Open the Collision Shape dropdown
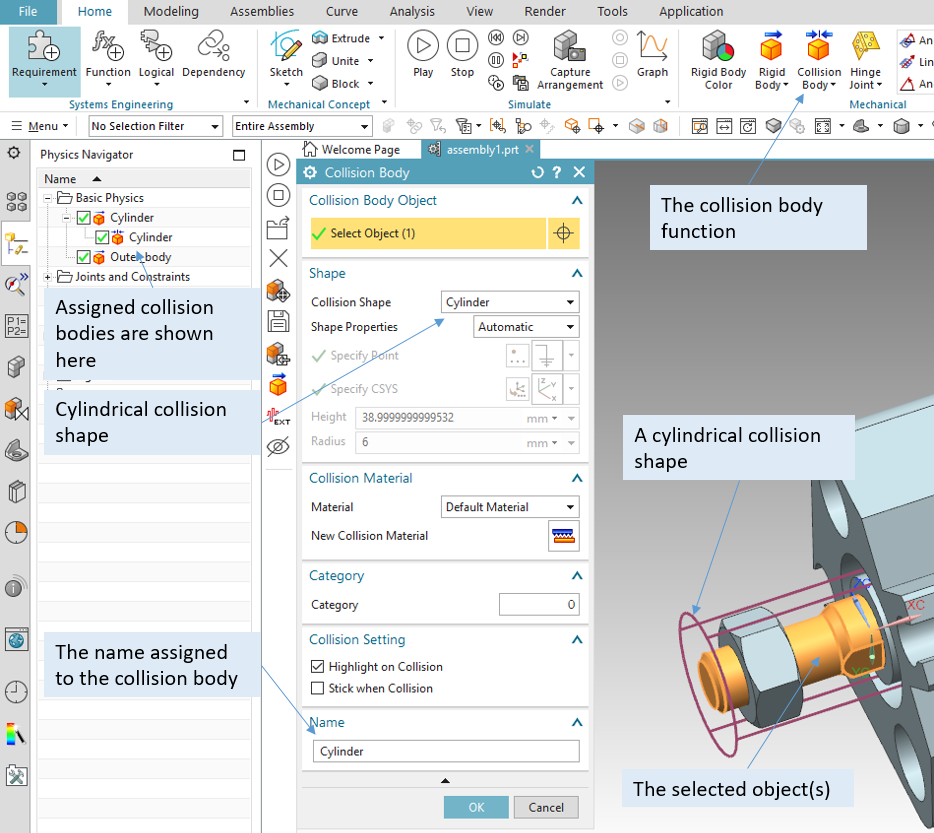This screenshot has height=833, width=934. [510, 302]
